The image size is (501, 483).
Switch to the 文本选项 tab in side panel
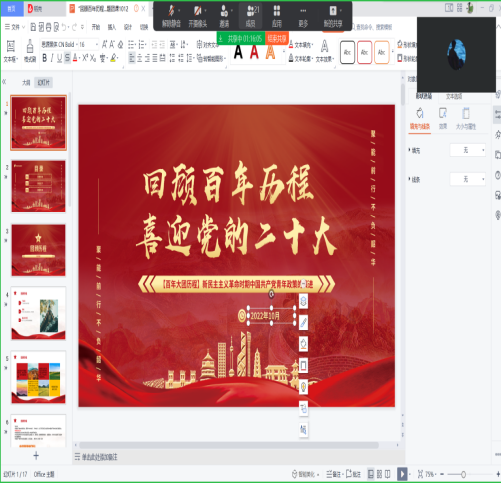click(454, 96)
